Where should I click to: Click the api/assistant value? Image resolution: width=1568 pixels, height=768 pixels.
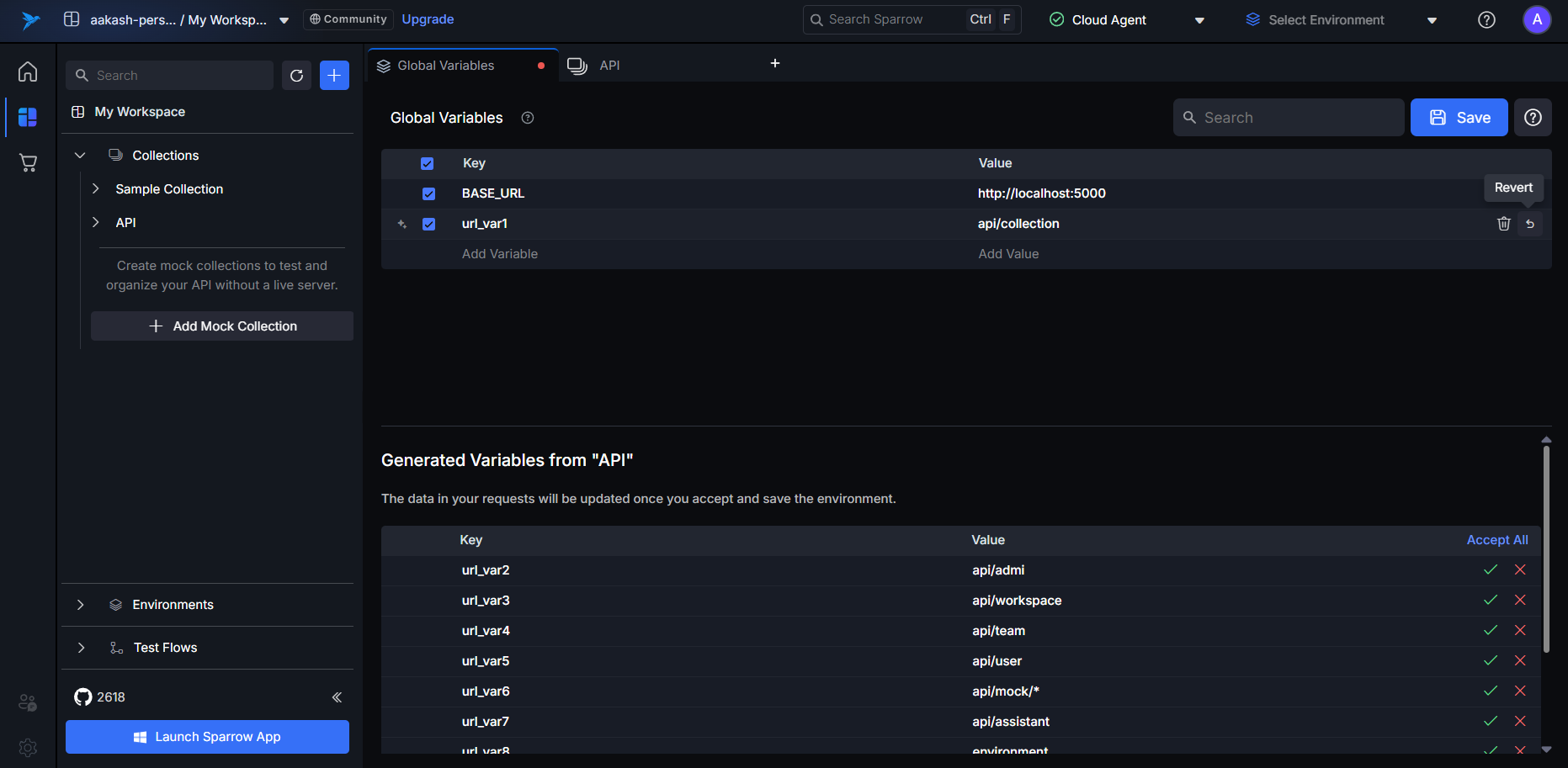point(1011,722)
